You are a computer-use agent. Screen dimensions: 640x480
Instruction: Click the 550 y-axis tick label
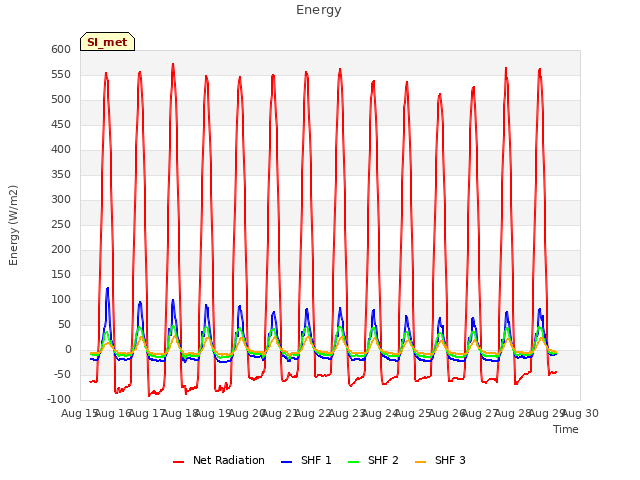click(x=61, y=75)
